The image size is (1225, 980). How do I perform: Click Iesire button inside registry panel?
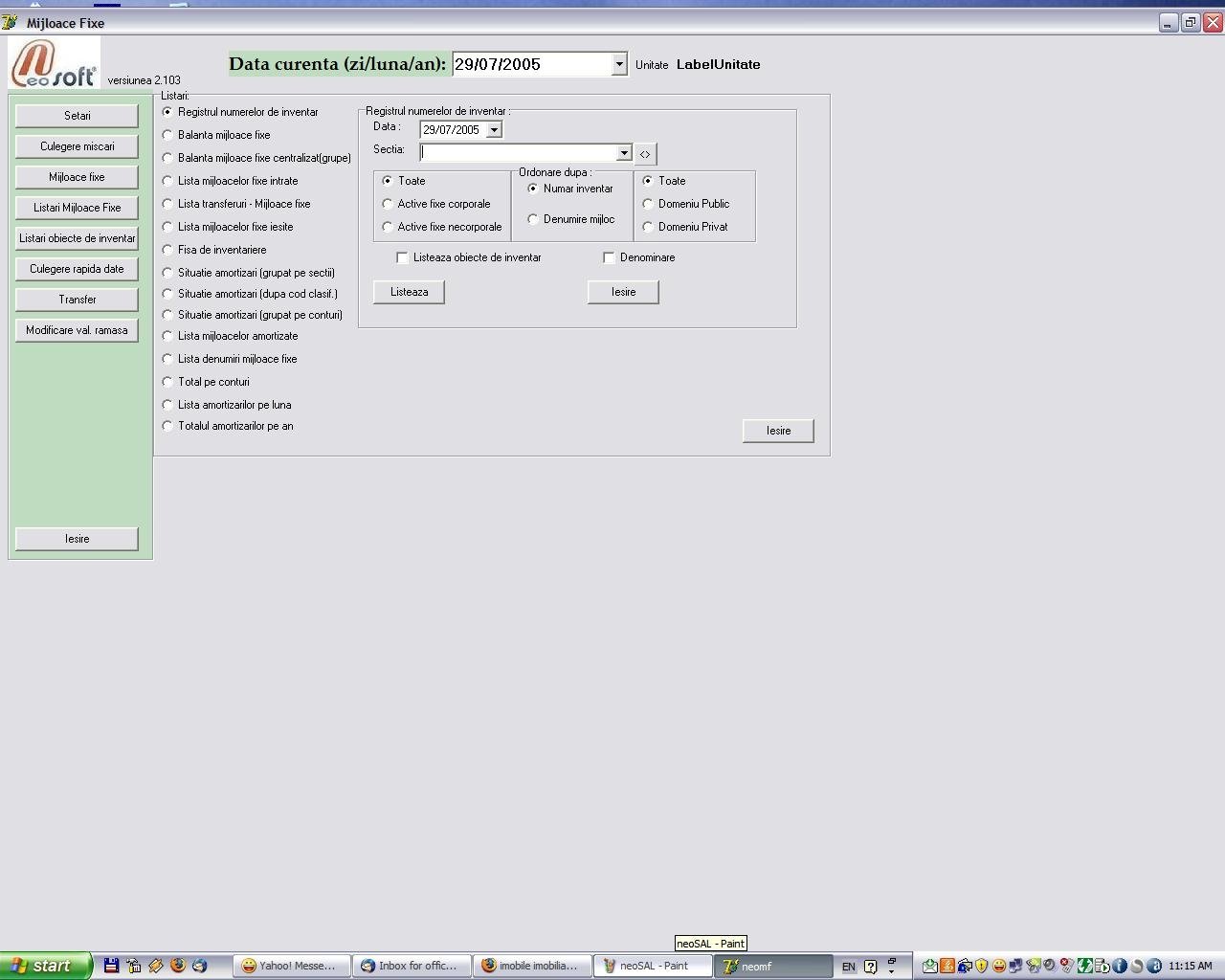coord(623,292)
